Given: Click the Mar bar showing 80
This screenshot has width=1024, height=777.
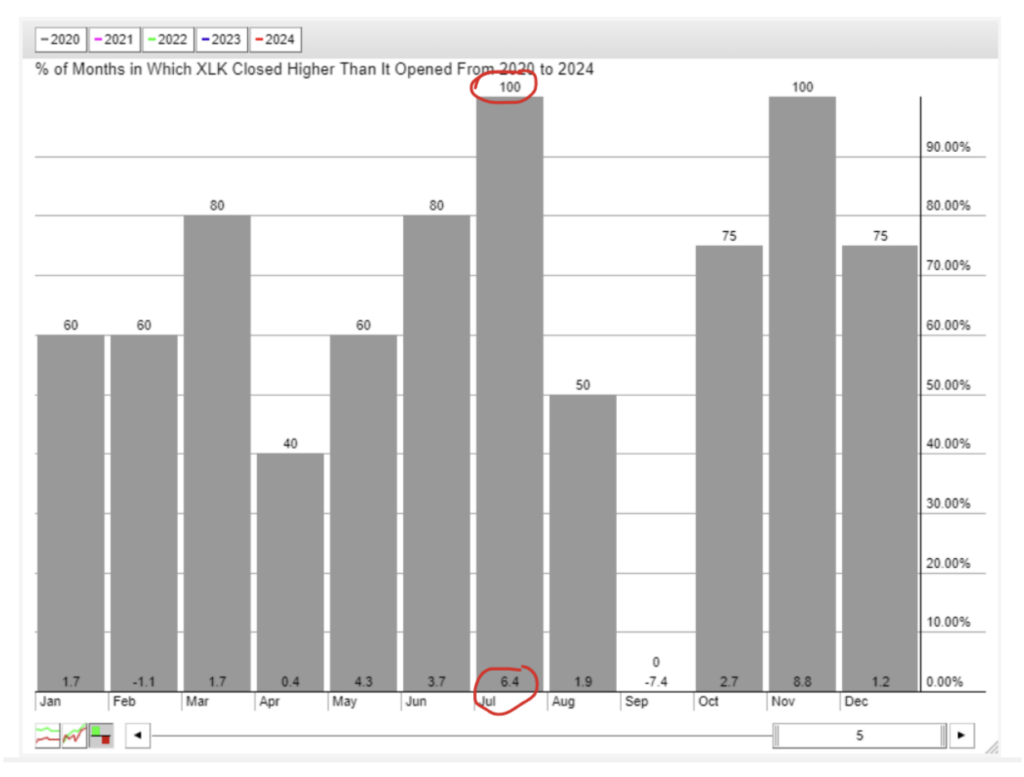Looking at the screenshot, I should pos(217,453).
